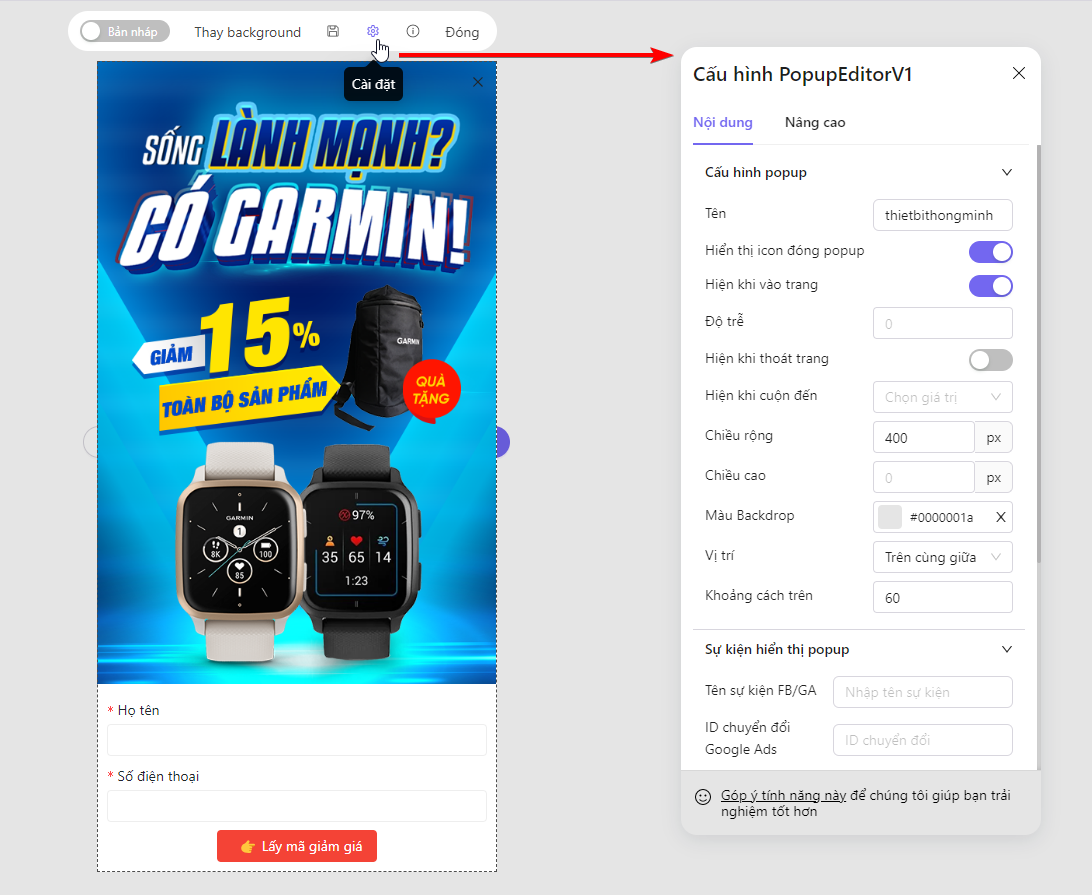This screenshot has height=895, width=1092.
Task: Click the purple circle handle beside banner
Action: tap(503, 442)
